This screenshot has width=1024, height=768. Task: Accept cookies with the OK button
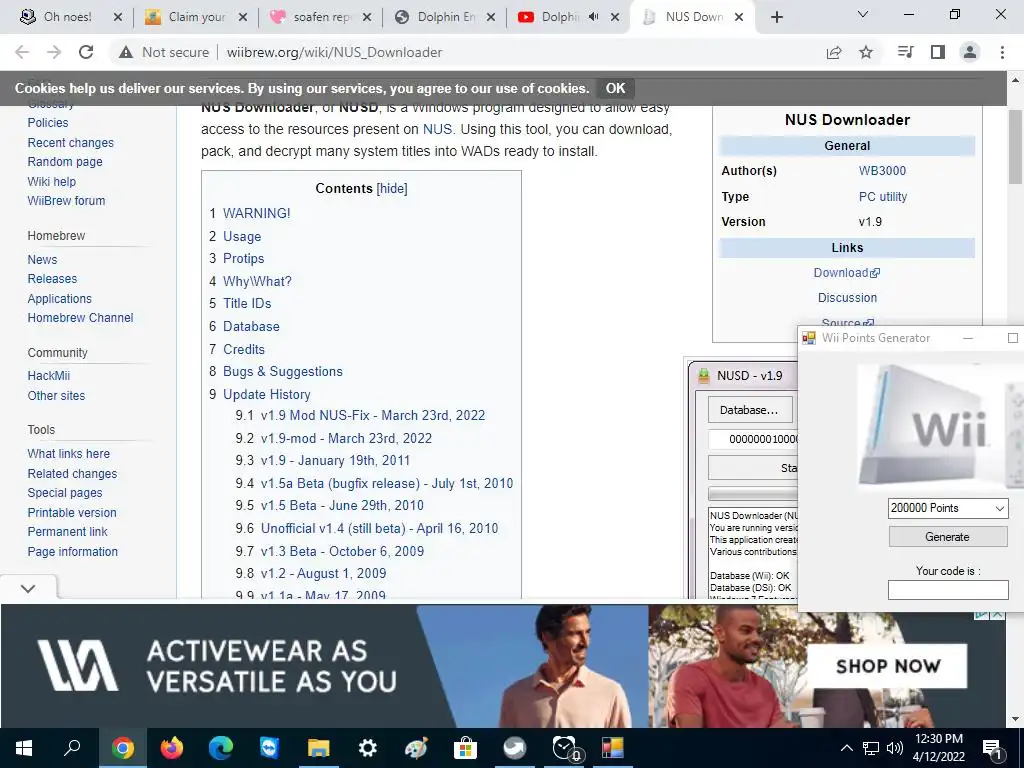pos(615,88)
